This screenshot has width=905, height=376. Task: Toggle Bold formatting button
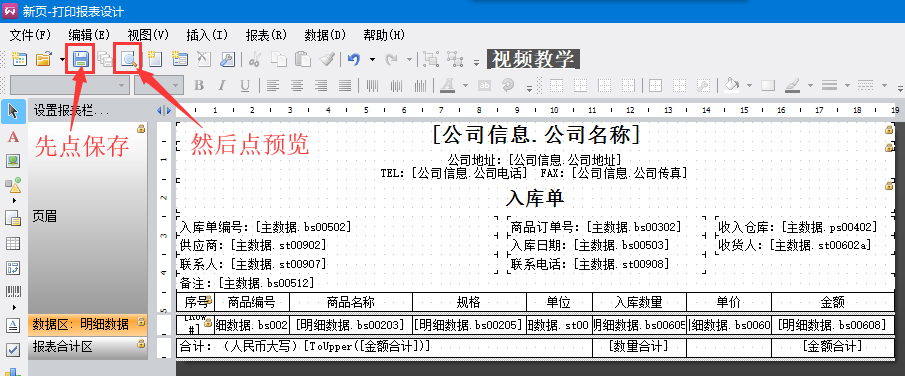click(x=199, y=85)
